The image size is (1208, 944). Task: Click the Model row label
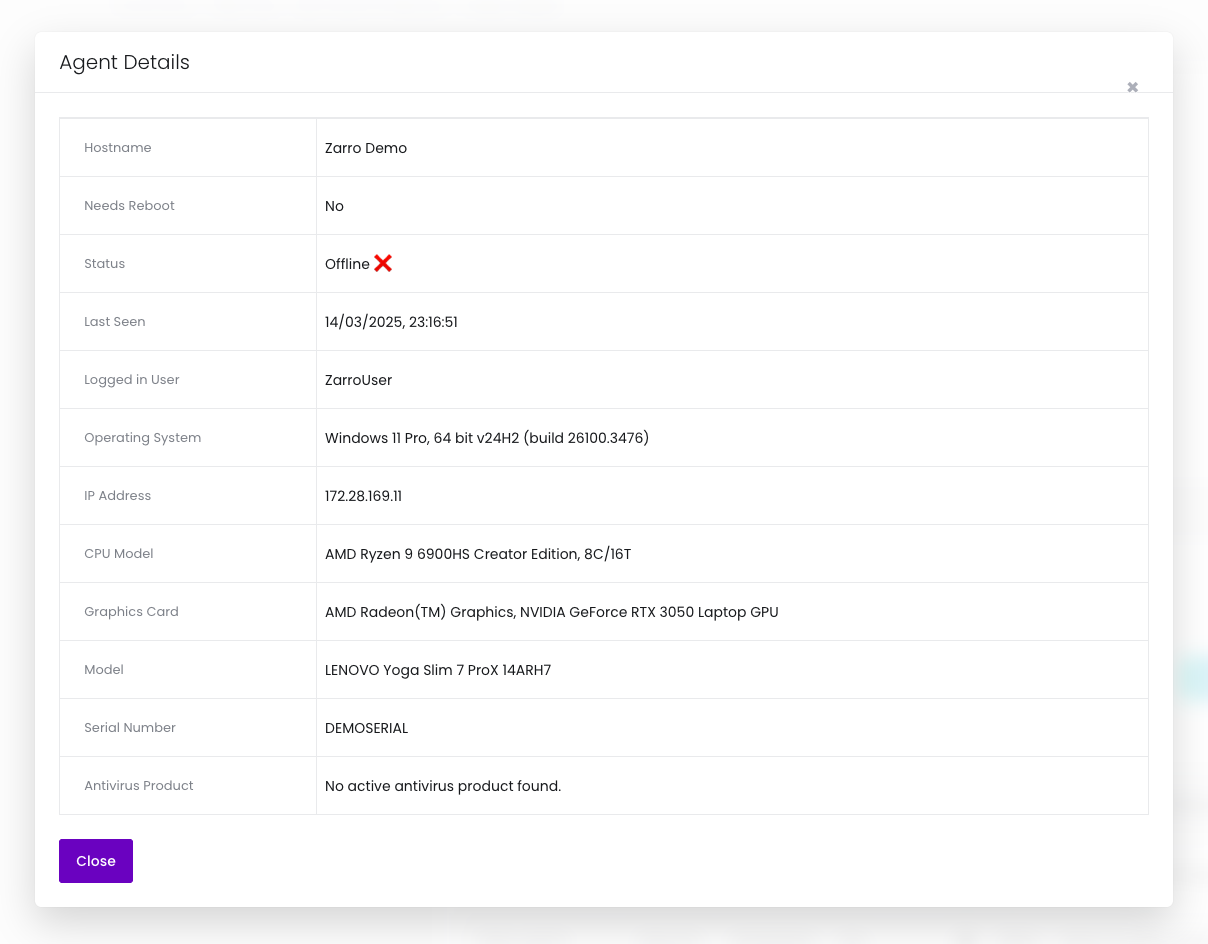pyautogui.click(x=104, y=670)
